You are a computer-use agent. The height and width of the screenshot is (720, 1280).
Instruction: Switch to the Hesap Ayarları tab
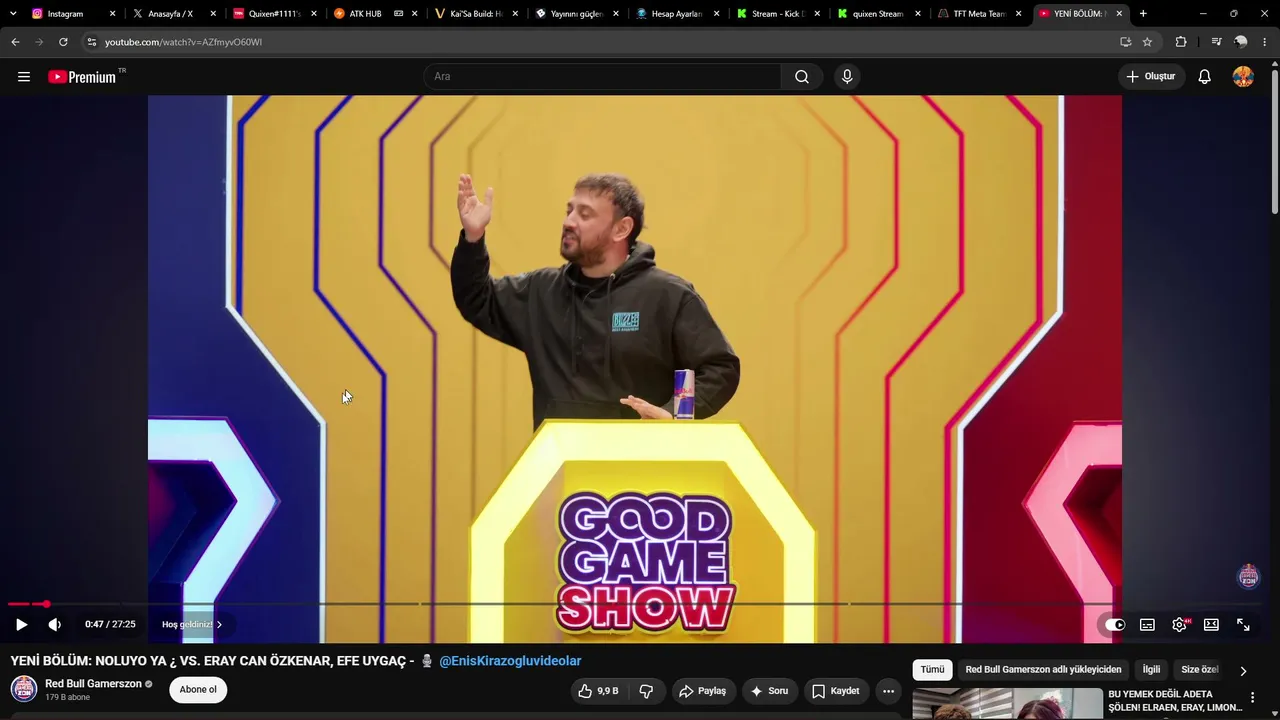676,14
